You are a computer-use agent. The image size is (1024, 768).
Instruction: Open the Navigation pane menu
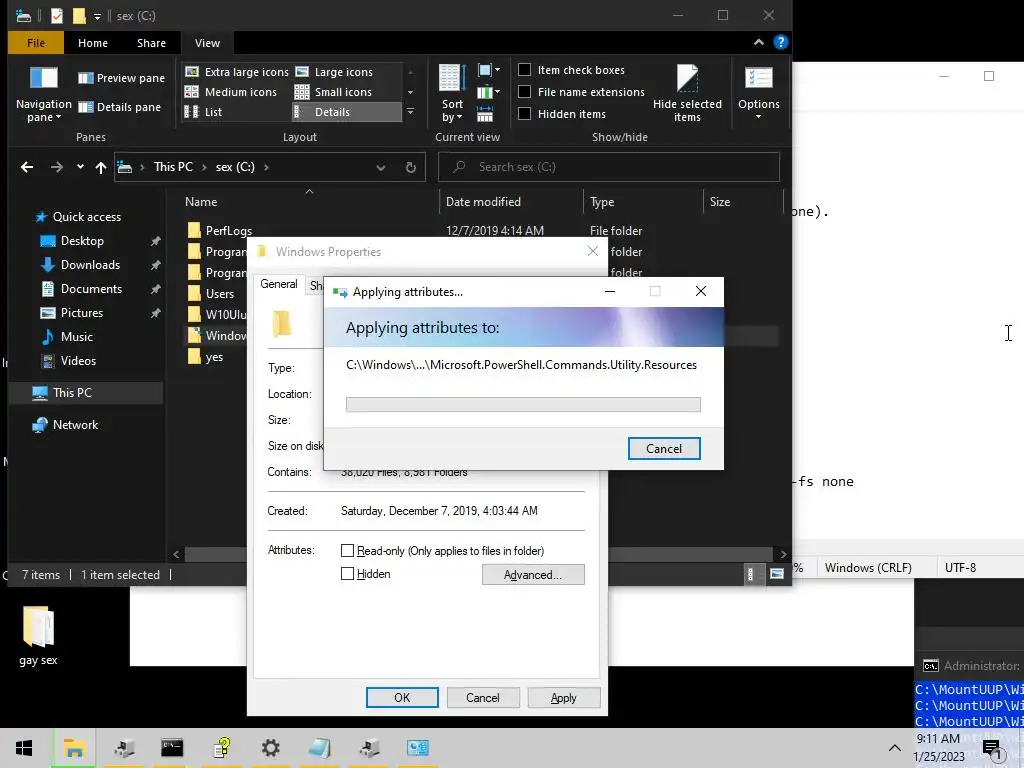[44, 95]
